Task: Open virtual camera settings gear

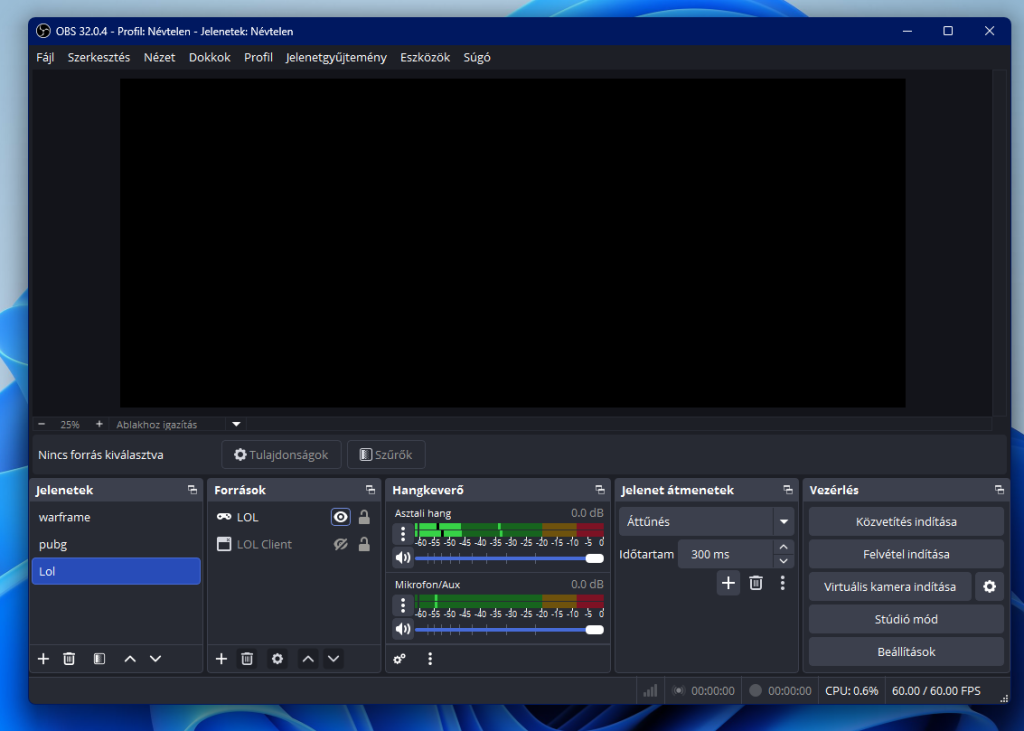Action: (989, 587)
